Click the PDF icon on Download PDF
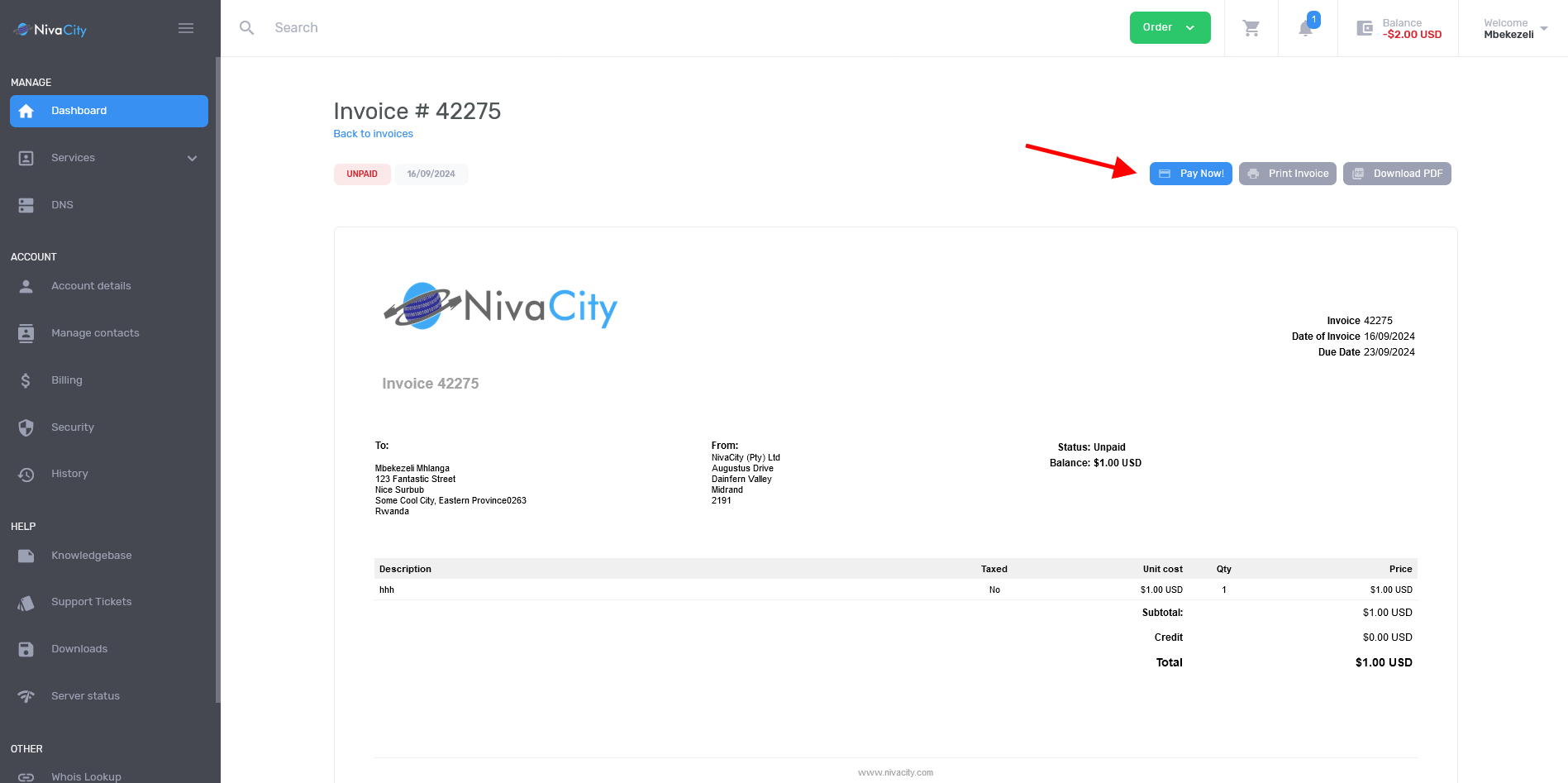Screen dimensions: 1568x783 click(x=1358, y=174)
